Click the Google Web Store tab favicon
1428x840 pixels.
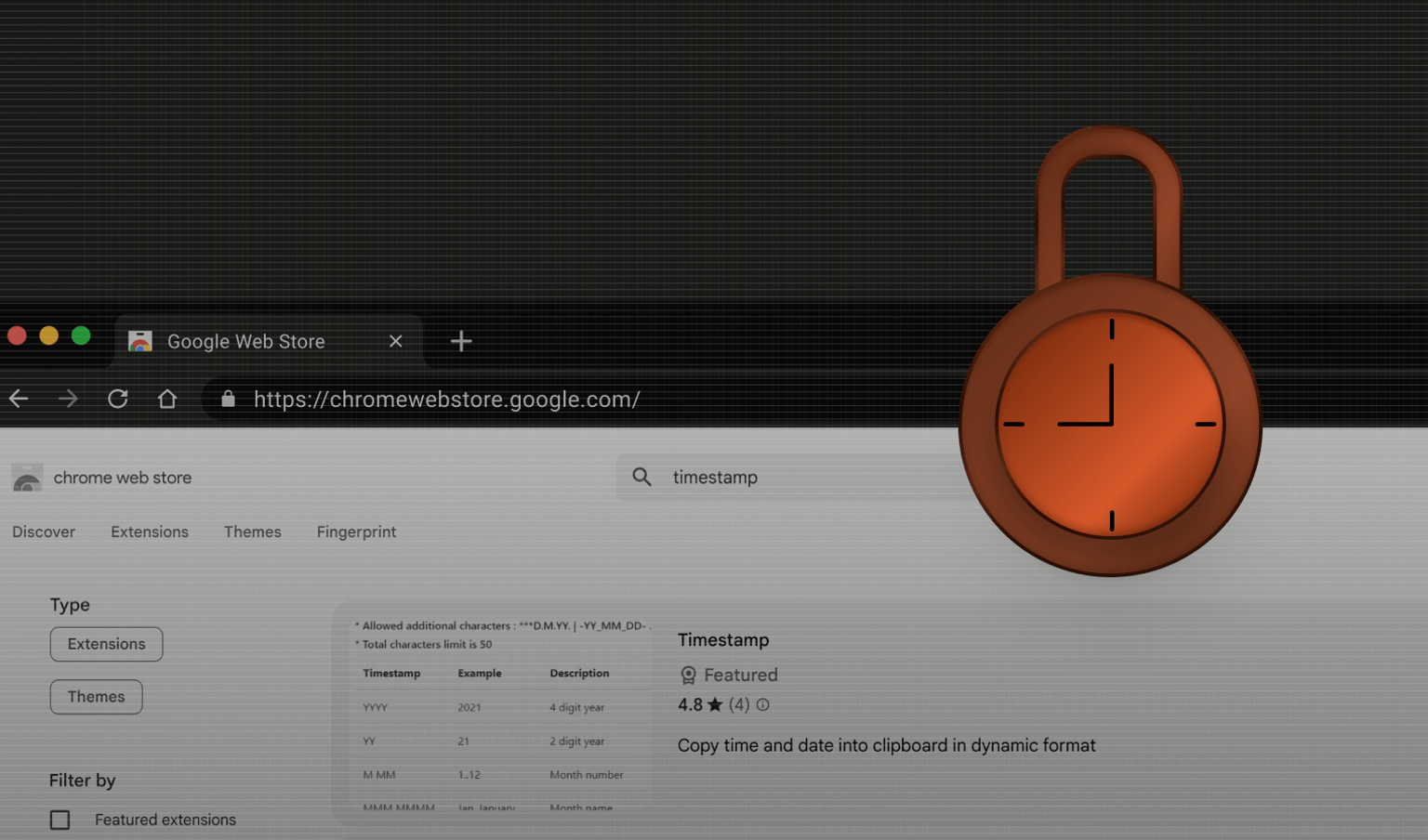pyautogui.click(x=140, y=341)
